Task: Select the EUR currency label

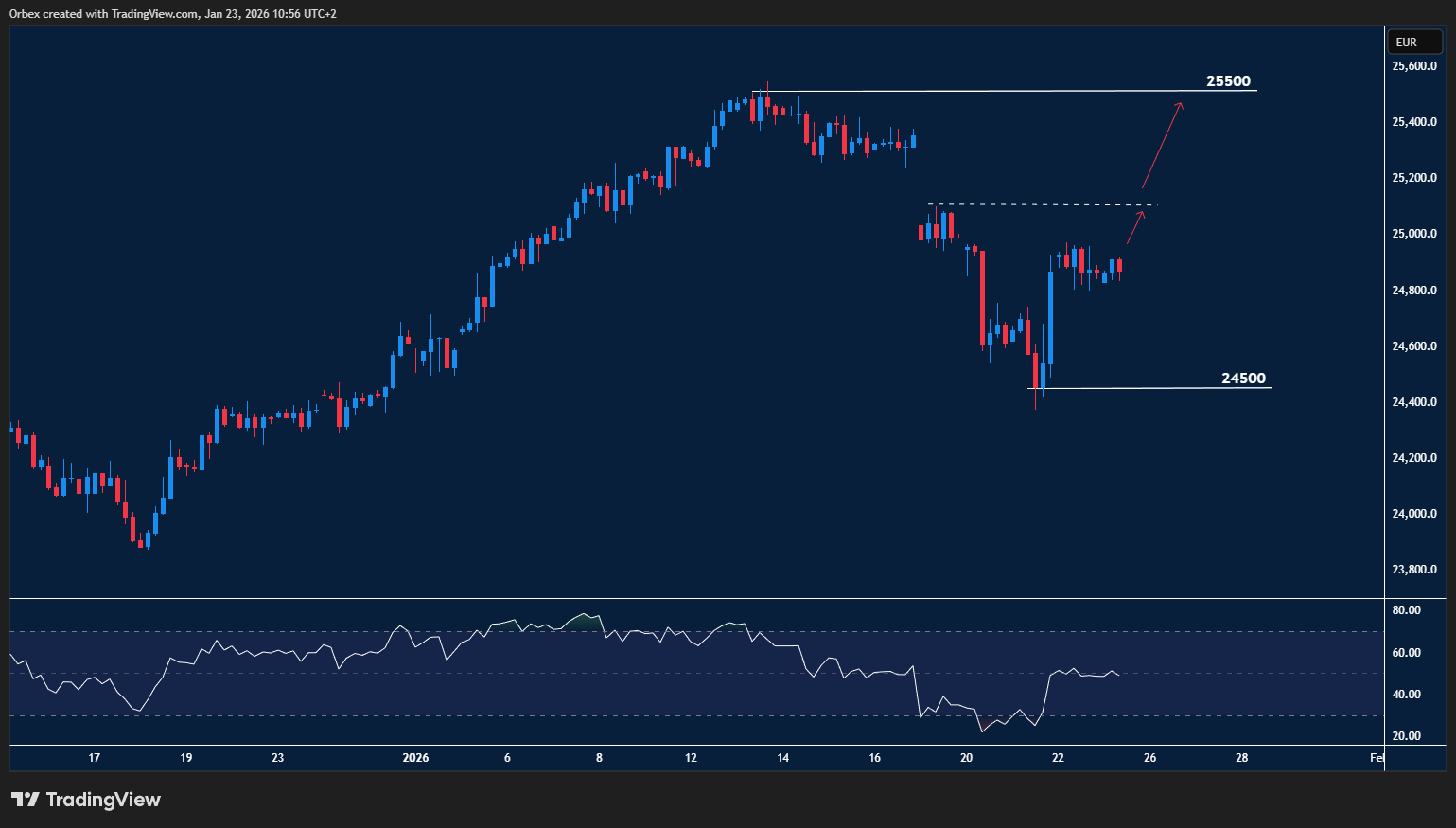Action: tap(1414, 42)
